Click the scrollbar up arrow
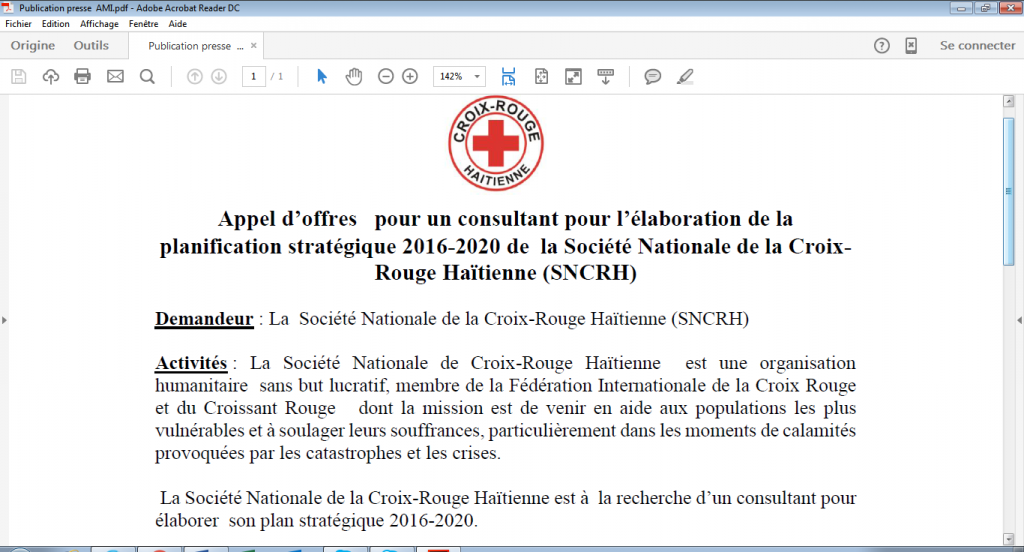Image resolution: width=1024 pixels, height=552 pixels. [x=1009, y=101]
